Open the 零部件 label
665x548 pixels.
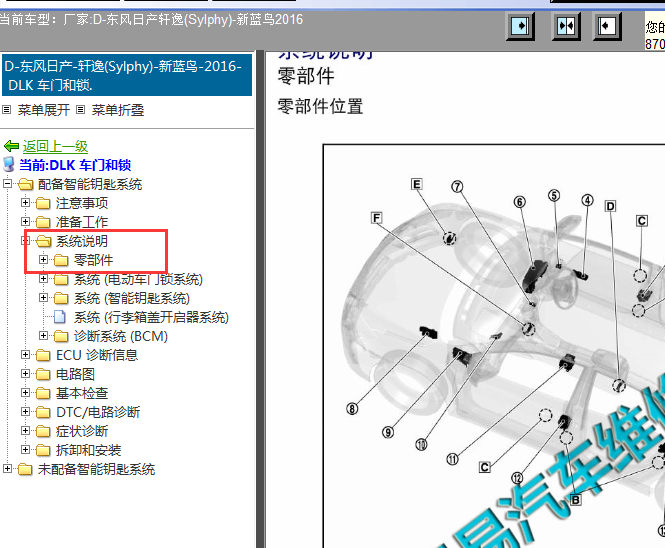[x=93, y=260]
